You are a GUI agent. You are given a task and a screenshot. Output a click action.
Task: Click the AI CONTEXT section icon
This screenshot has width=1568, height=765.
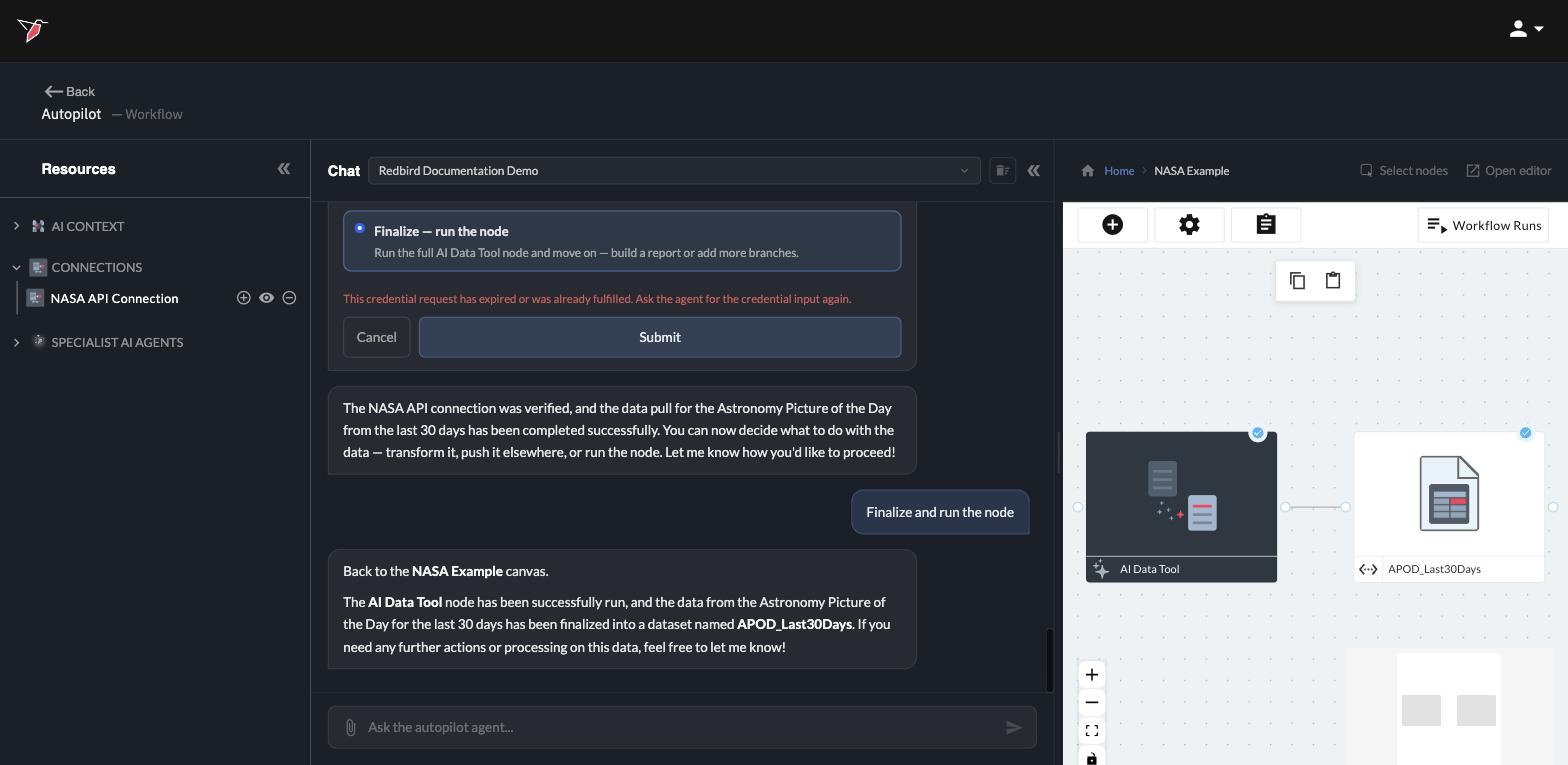pos(38,226)
